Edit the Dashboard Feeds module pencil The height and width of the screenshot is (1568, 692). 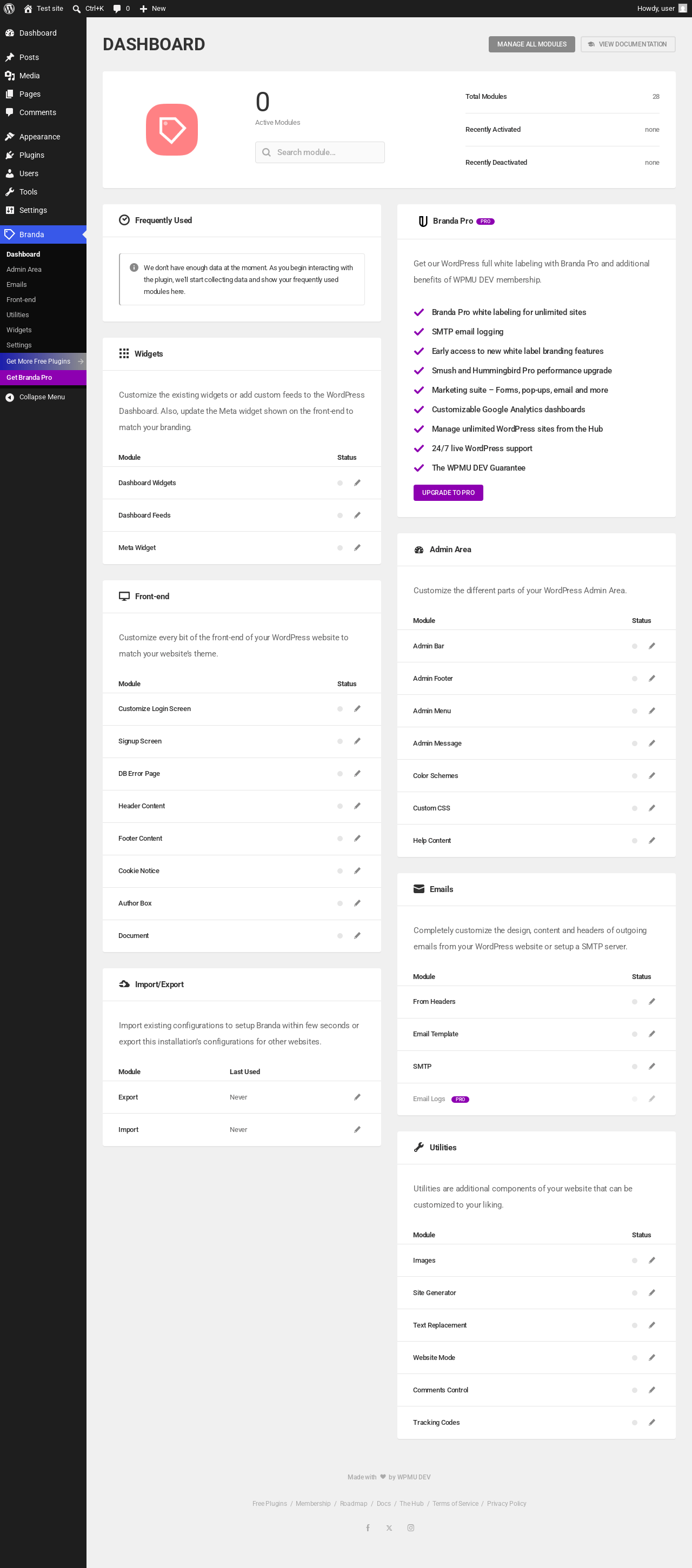(357, 515)
